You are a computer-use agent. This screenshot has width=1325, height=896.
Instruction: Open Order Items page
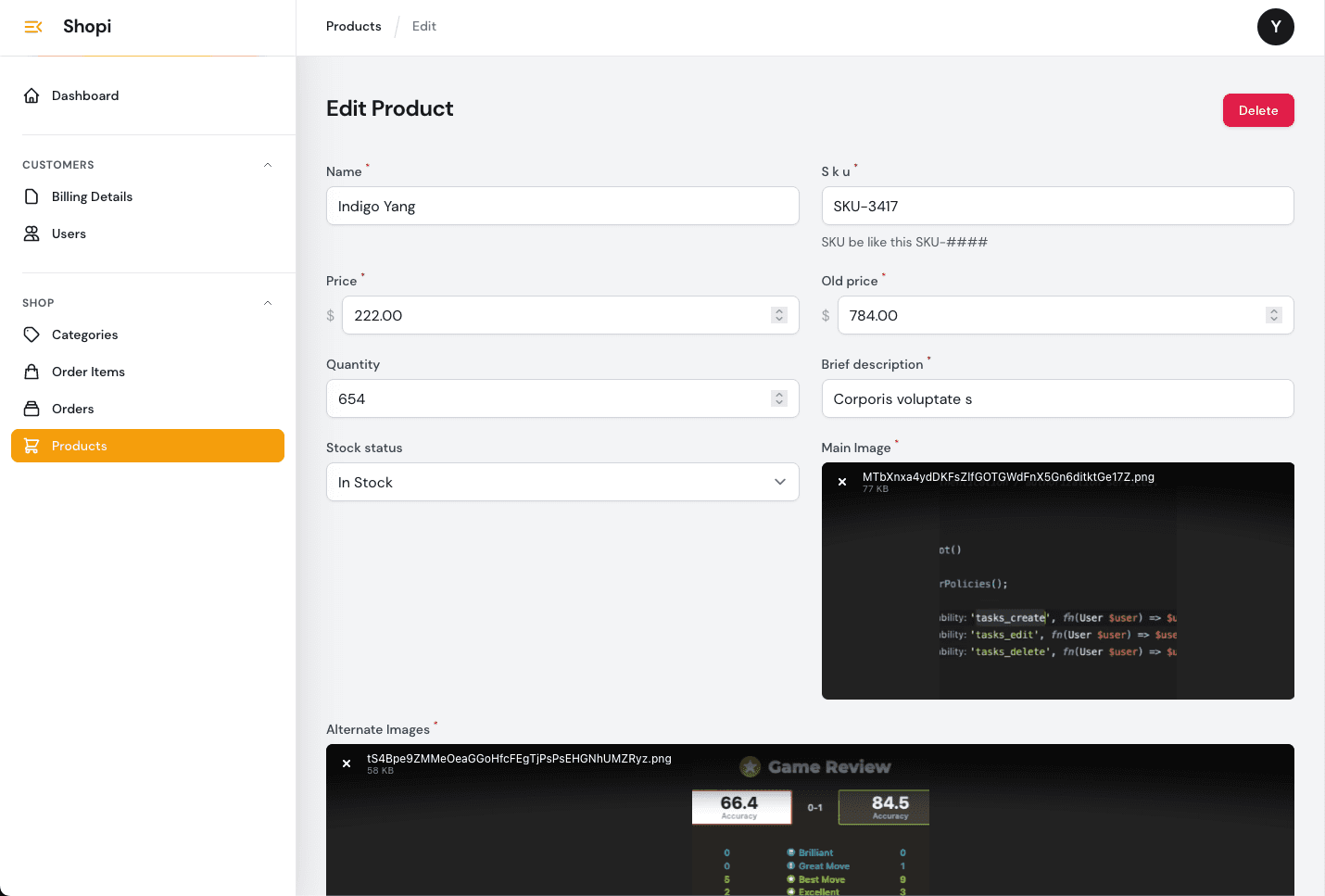pos(148,372)
